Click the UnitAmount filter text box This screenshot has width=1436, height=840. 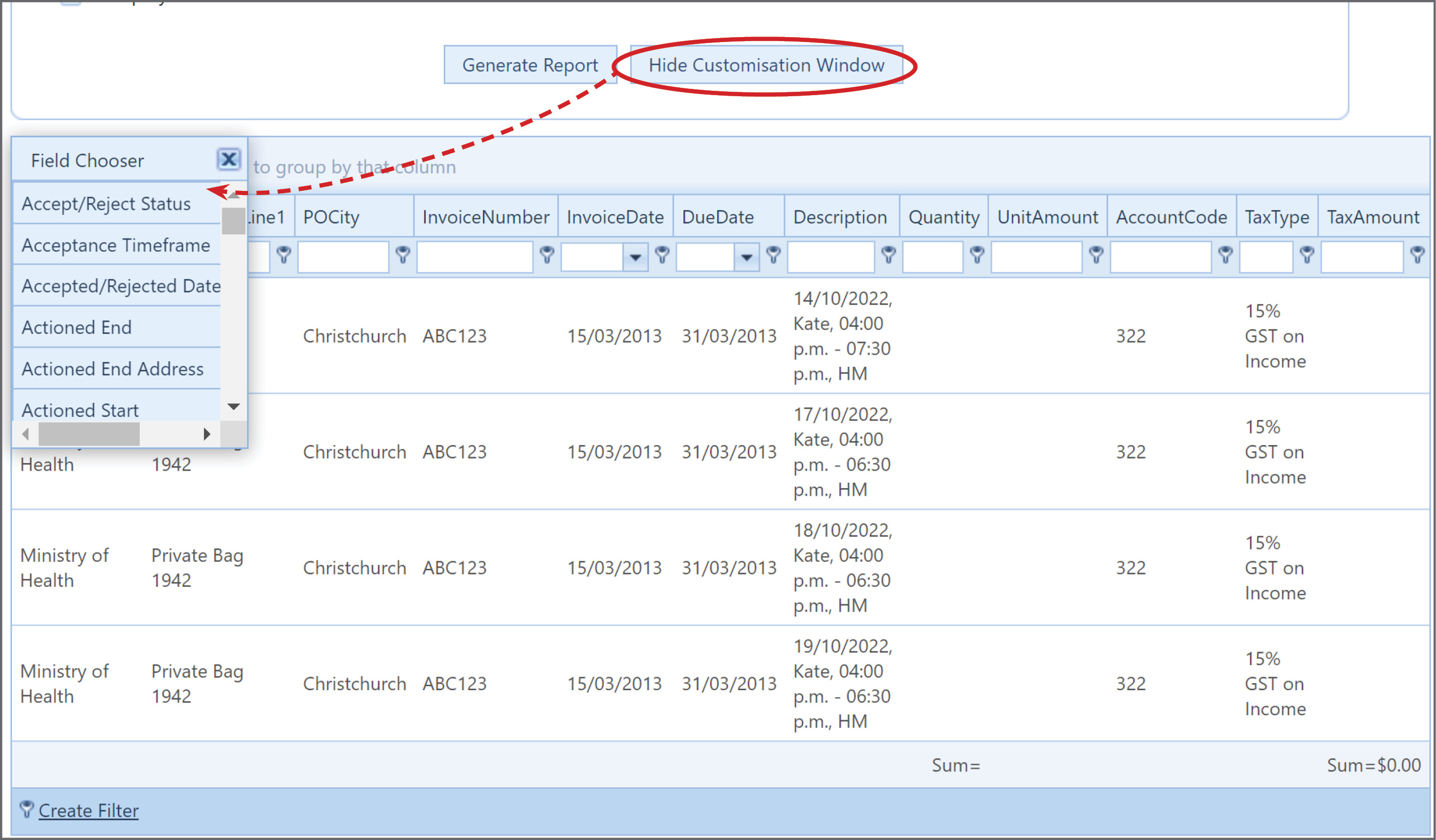click(1036, 257)
